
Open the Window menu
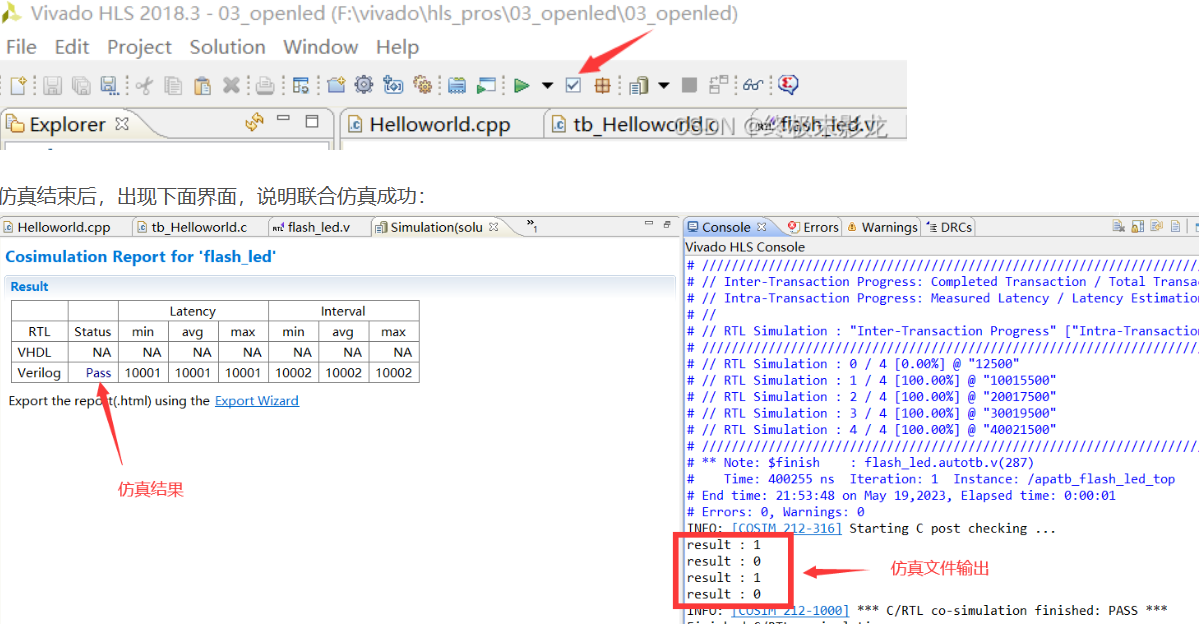[320, 47]
